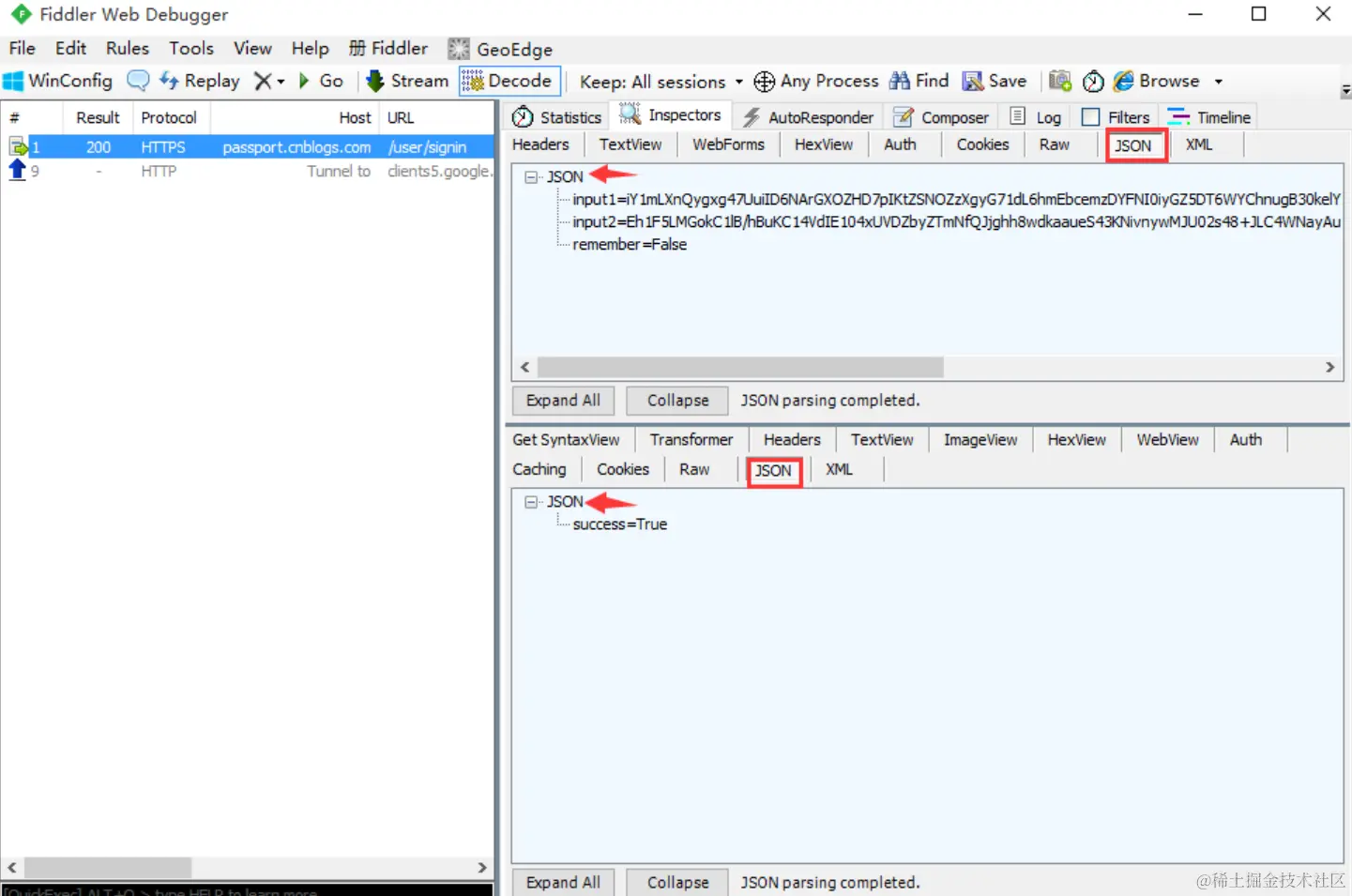This screenshot has width=1352, height=896.
Task: Select the request XML inspector tab
Action: tap(1199, 144)
